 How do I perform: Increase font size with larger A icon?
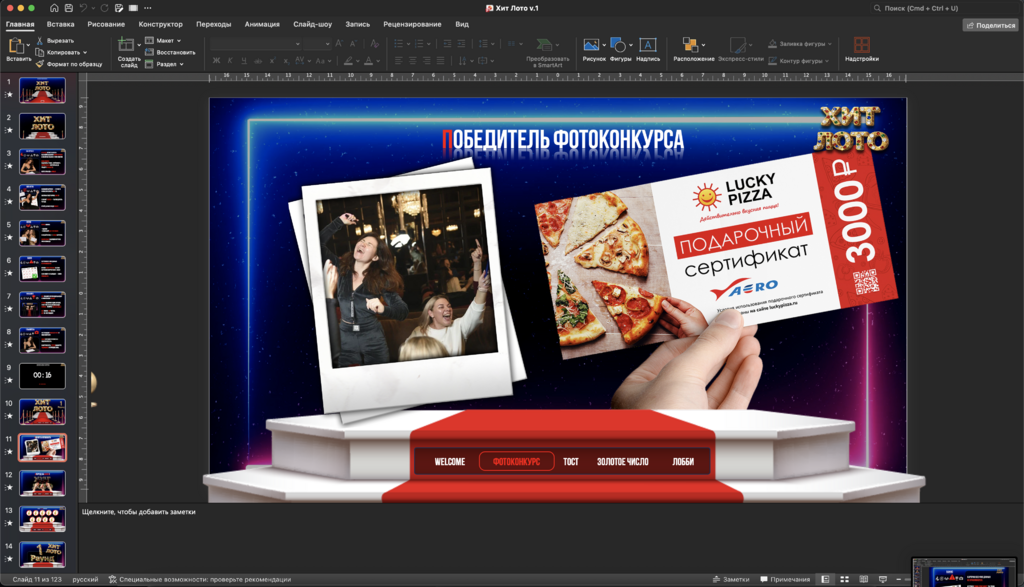pos(338,44)
